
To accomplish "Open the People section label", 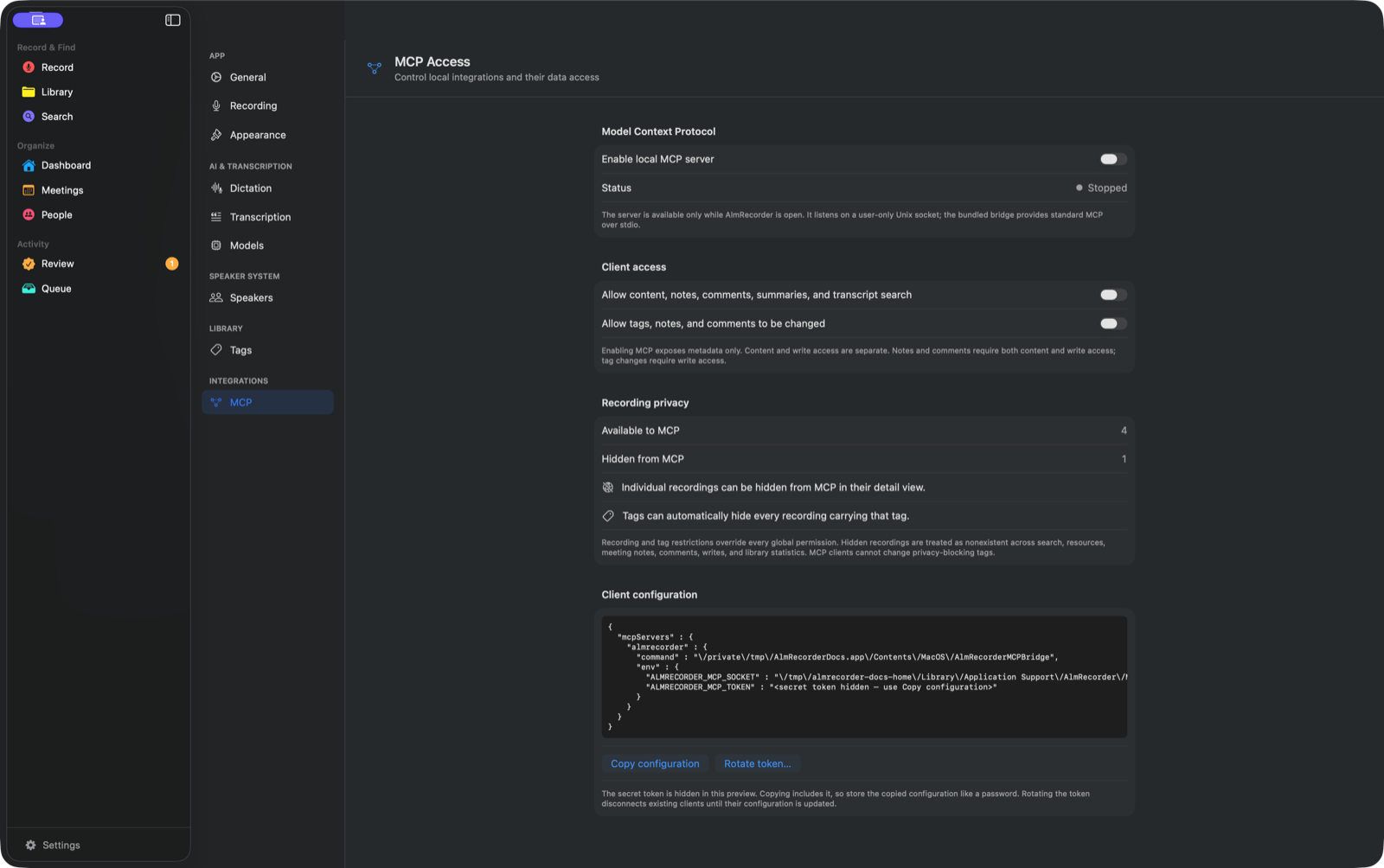I will 57,214.
